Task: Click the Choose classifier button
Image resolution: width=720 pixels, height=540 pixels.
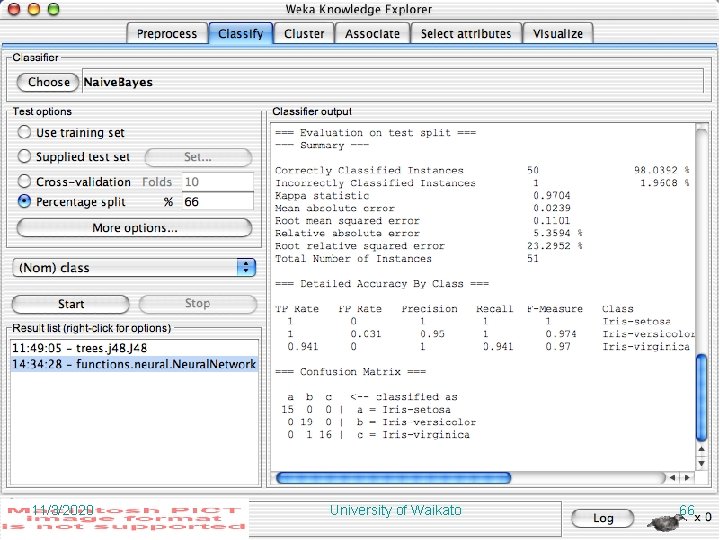Action: coord(48,82)
